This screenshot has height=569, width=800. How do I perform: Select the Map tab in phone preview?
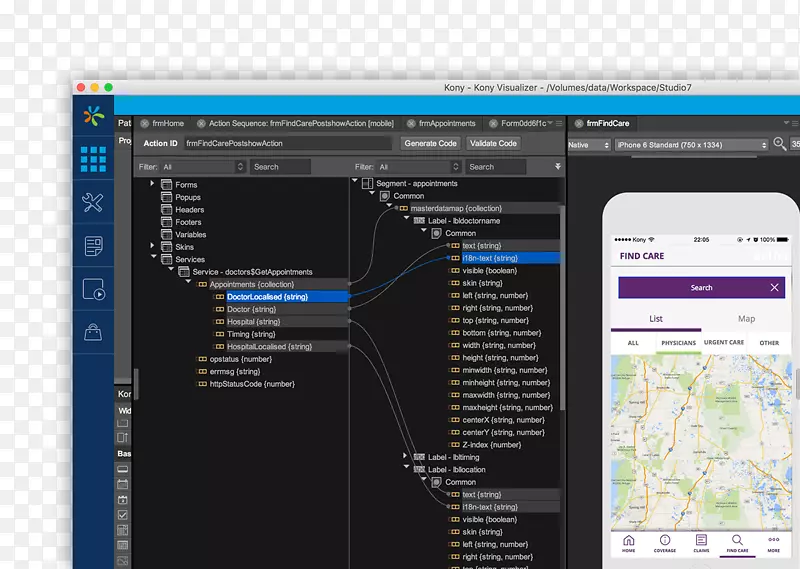tap(746, 319)
